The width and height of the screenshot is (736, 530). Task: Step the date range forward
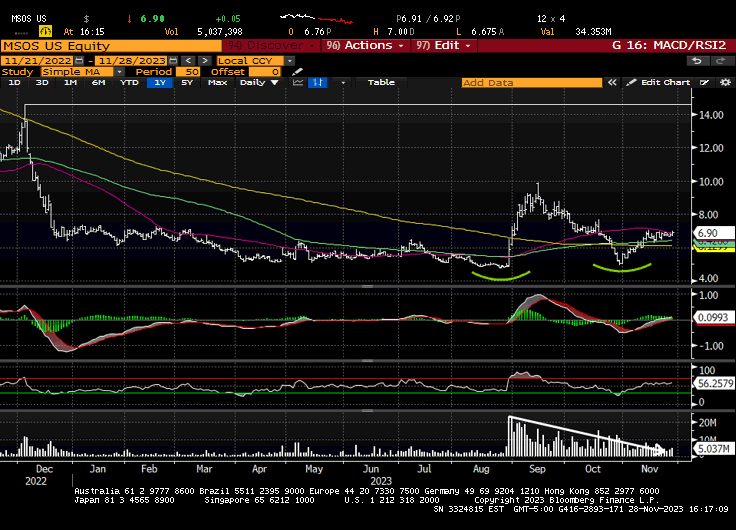click(x=205, y=61)
